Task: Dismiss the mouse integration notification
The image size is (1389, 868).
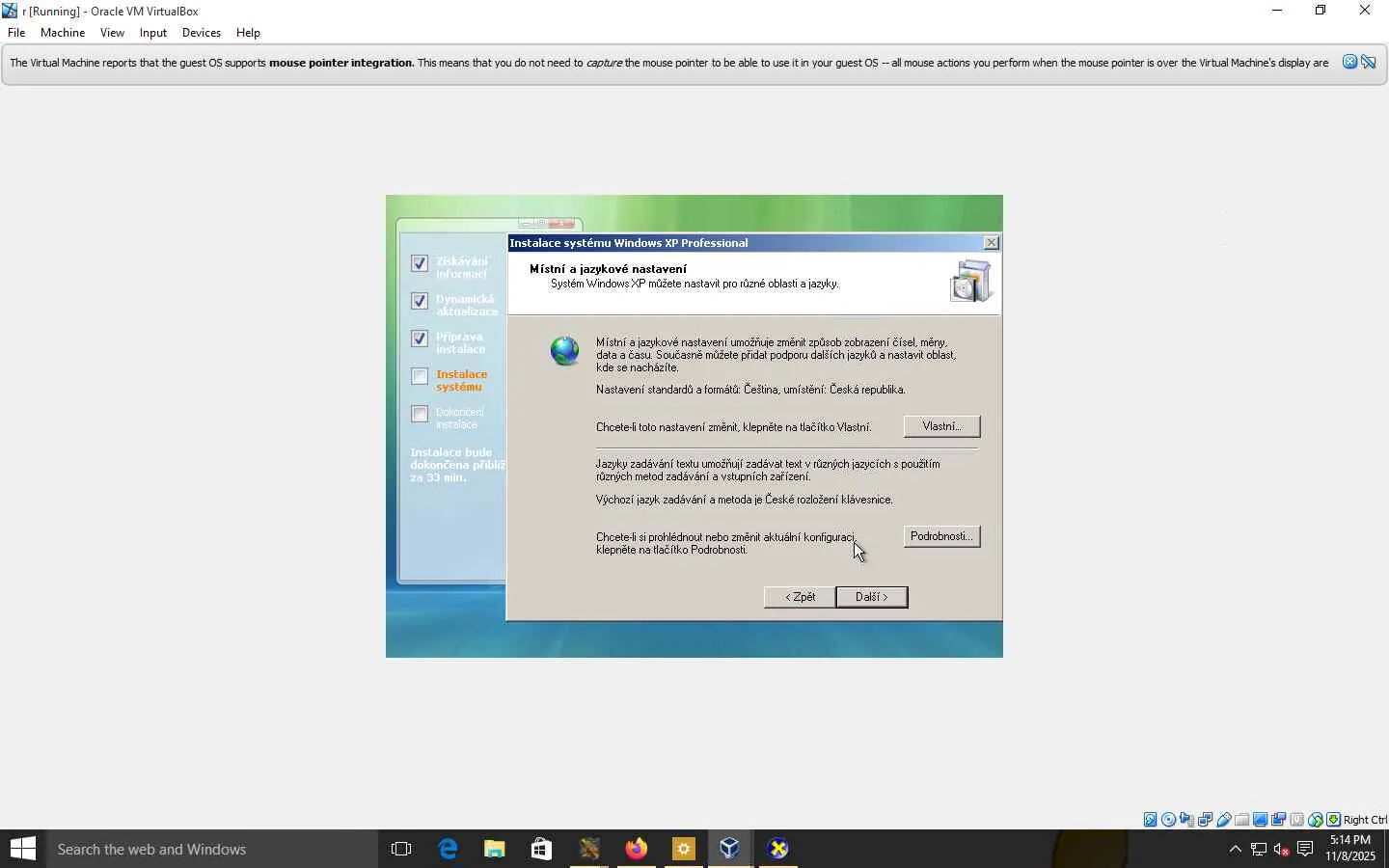Action: click(1349, 63)
